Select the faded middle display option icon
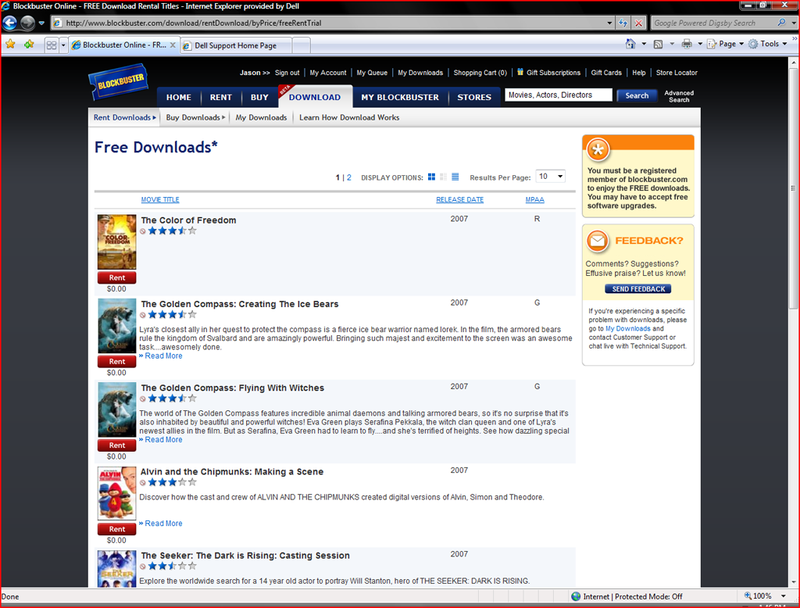Viewport: 800px width, 608px height. click(443, 177)
